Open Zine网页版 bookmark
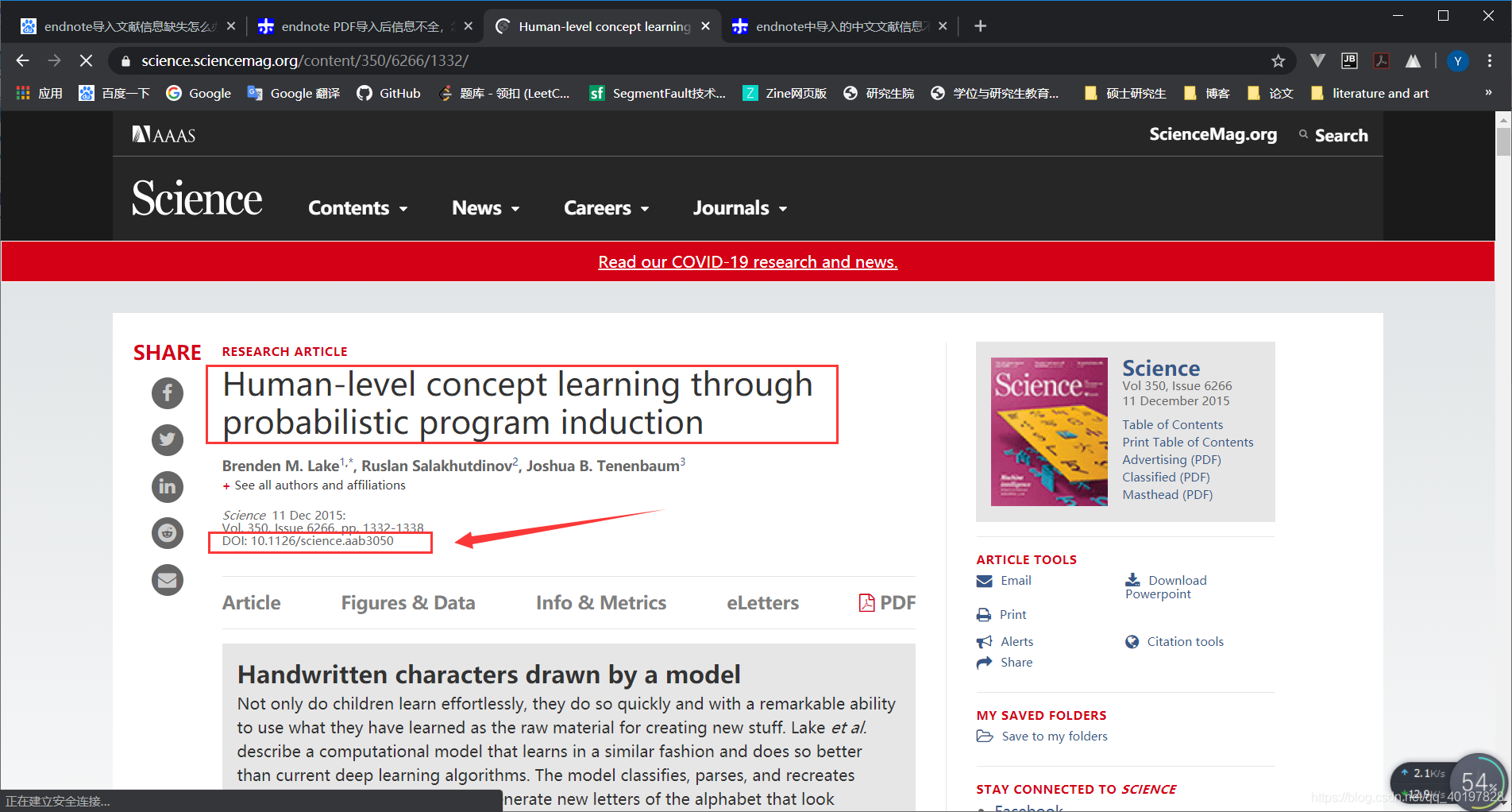The image size is (1512, 812). pos(785,94)
